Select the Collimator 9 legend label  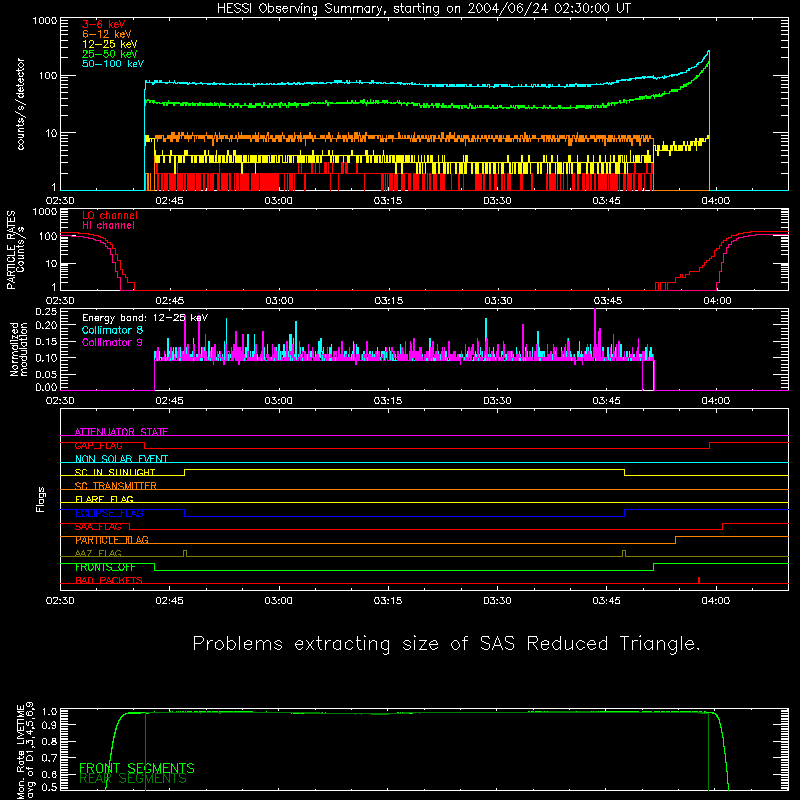112,342
